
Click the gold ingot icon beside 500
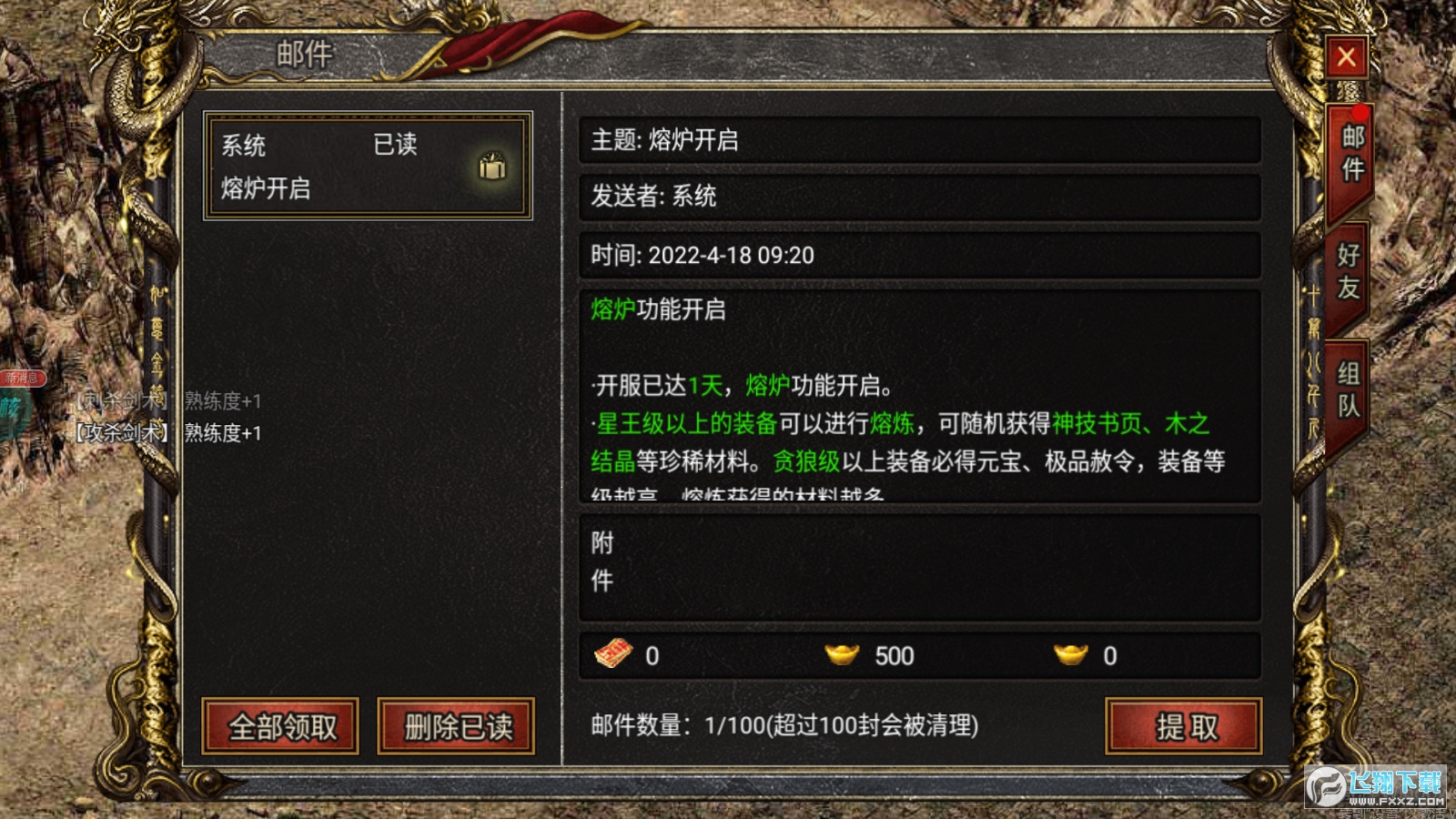tap(842, 654)
